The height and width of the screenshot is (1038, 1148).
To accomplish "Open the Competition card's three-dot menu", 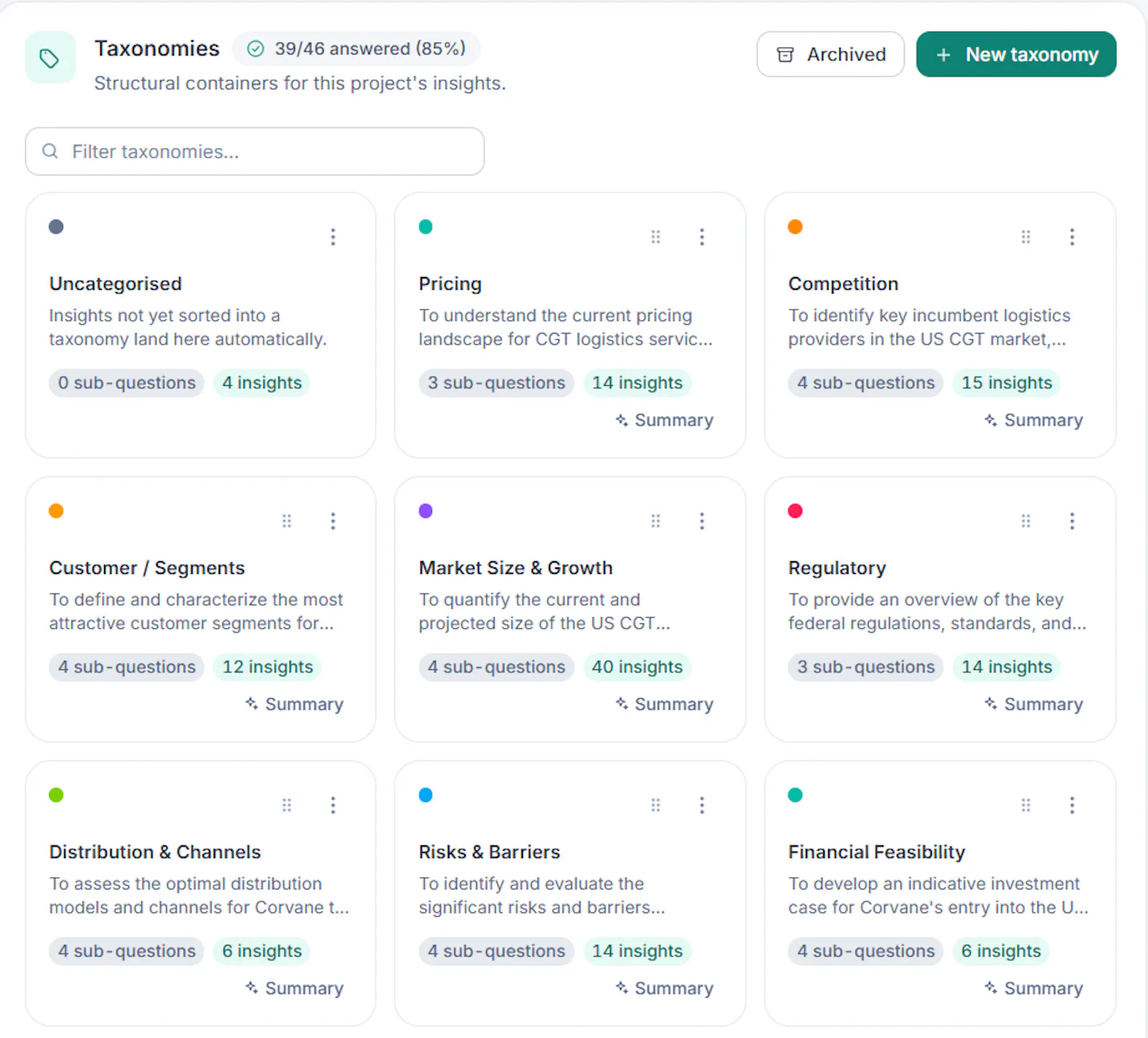I will point(1072,237).
